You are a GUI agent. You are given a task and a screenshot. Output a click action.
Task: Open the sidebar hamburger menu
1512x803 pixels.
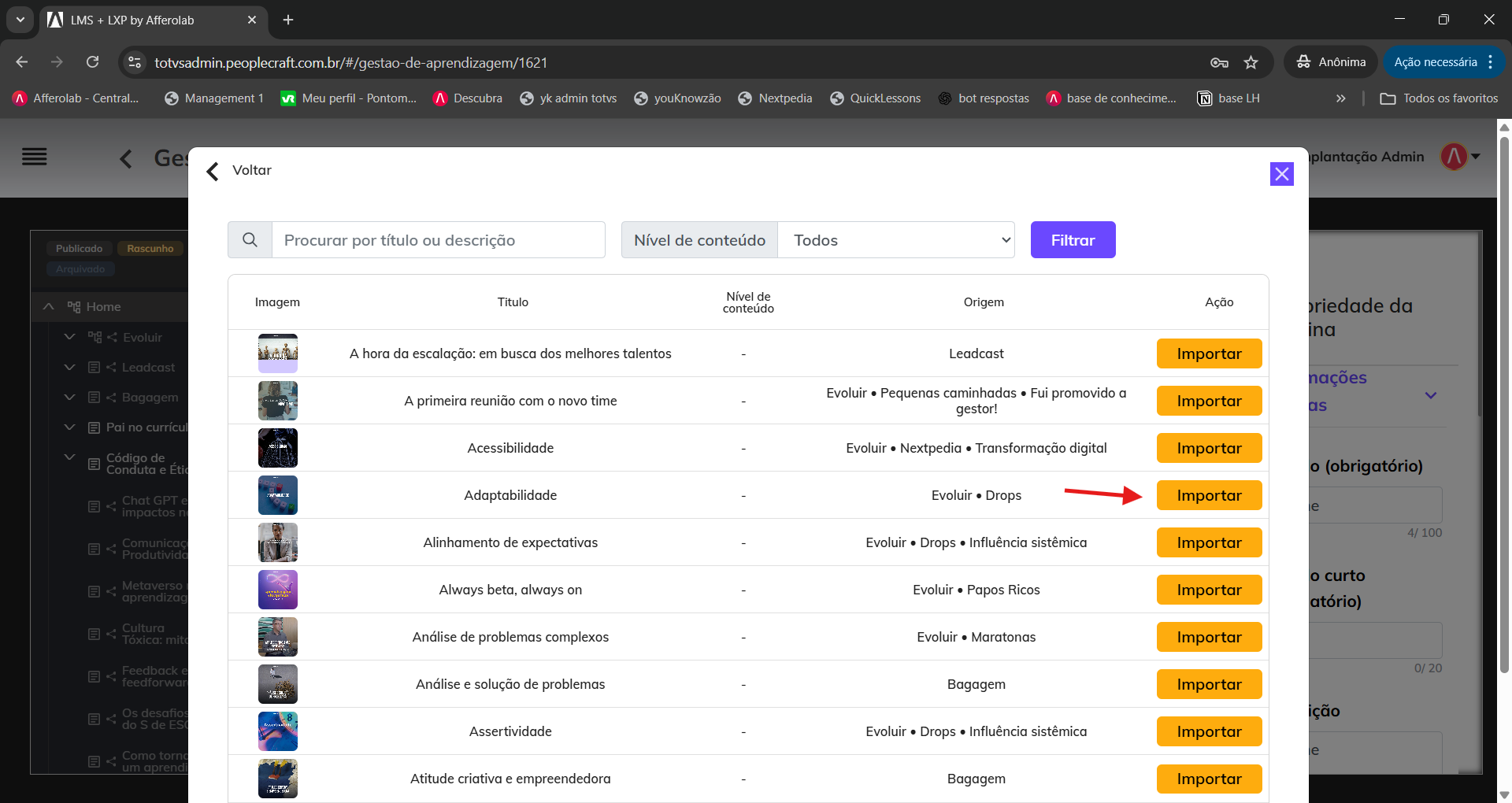[35, 157]
